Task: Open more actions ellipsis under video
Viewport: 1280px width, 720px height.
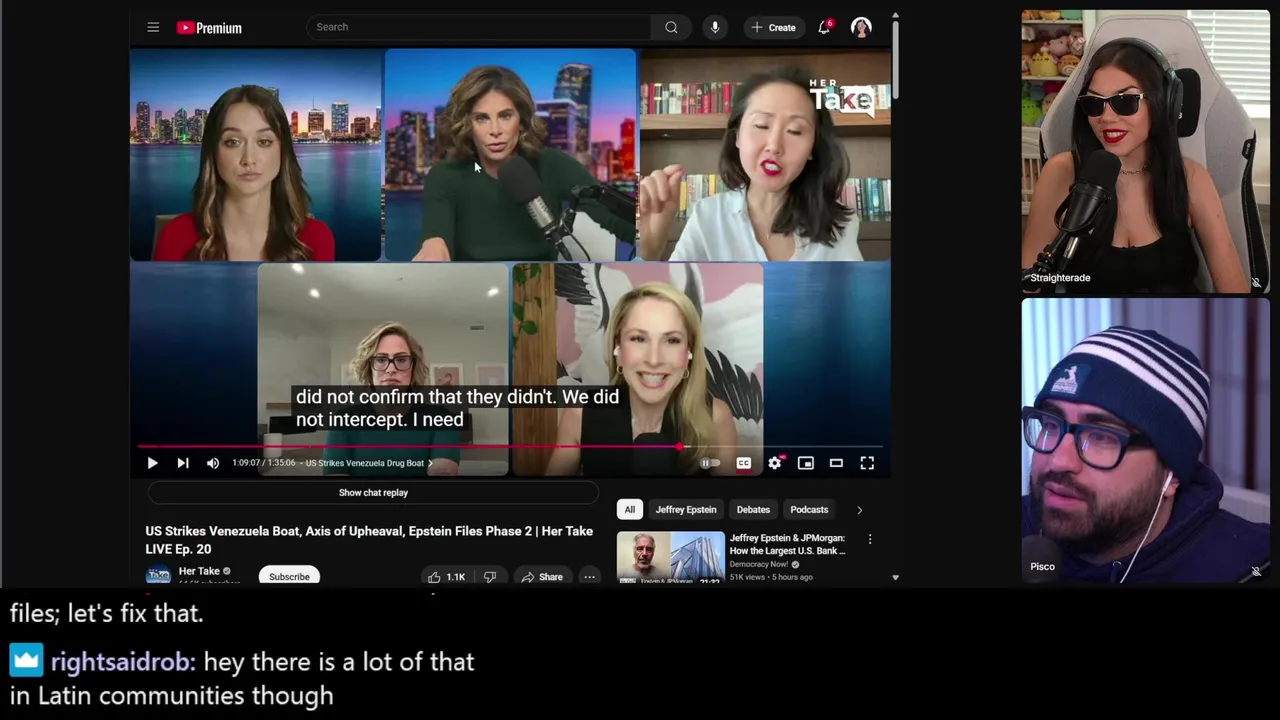Action: [589, 577]
